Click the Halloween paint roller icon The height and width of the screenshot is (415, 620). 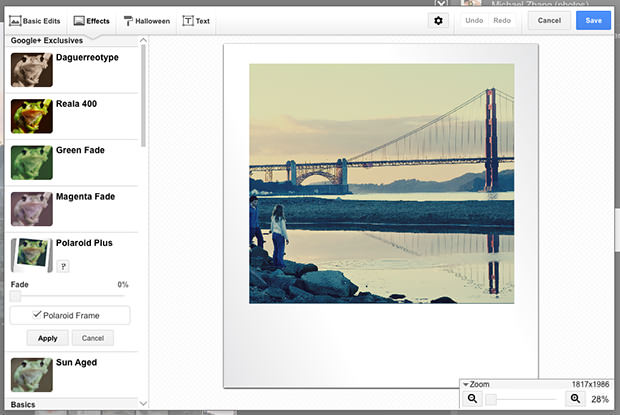pos(128,21)
